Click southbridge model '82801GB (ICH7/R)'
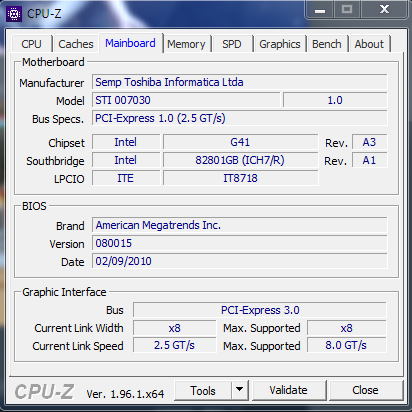 pos(240,160)
